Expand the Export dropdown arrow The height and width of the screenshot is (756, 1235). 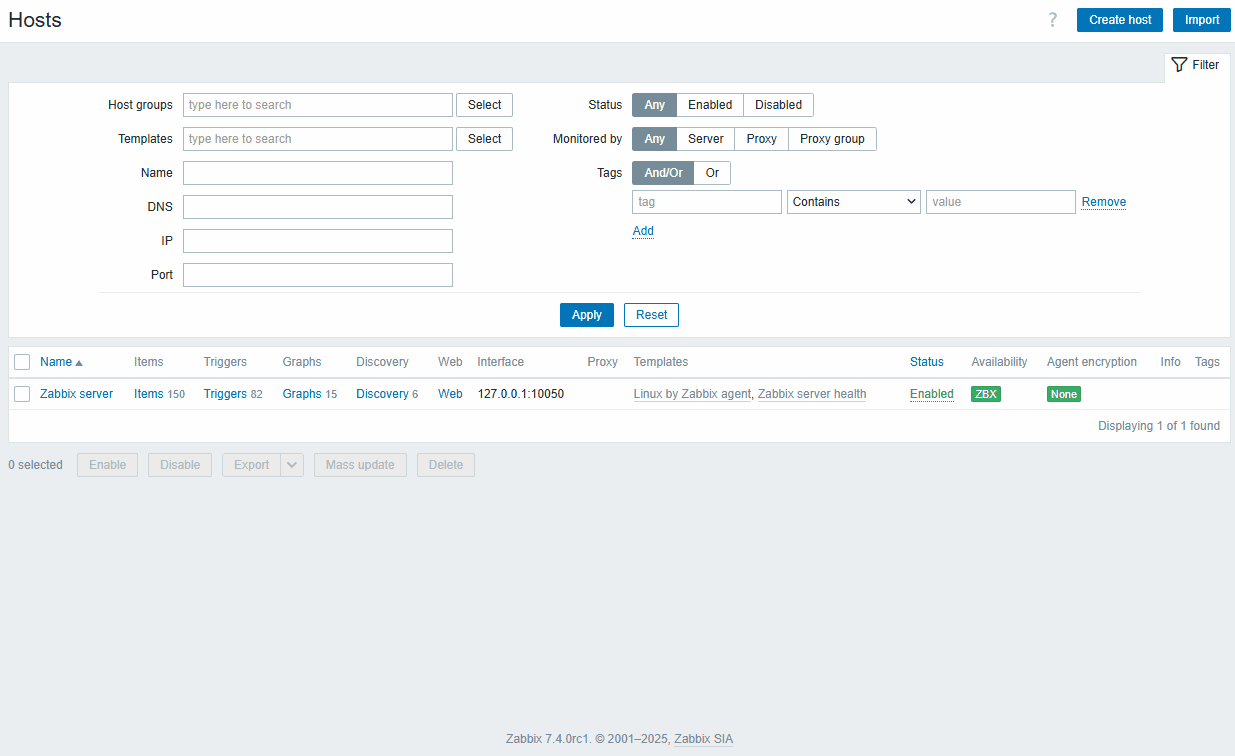coord(292,465)
